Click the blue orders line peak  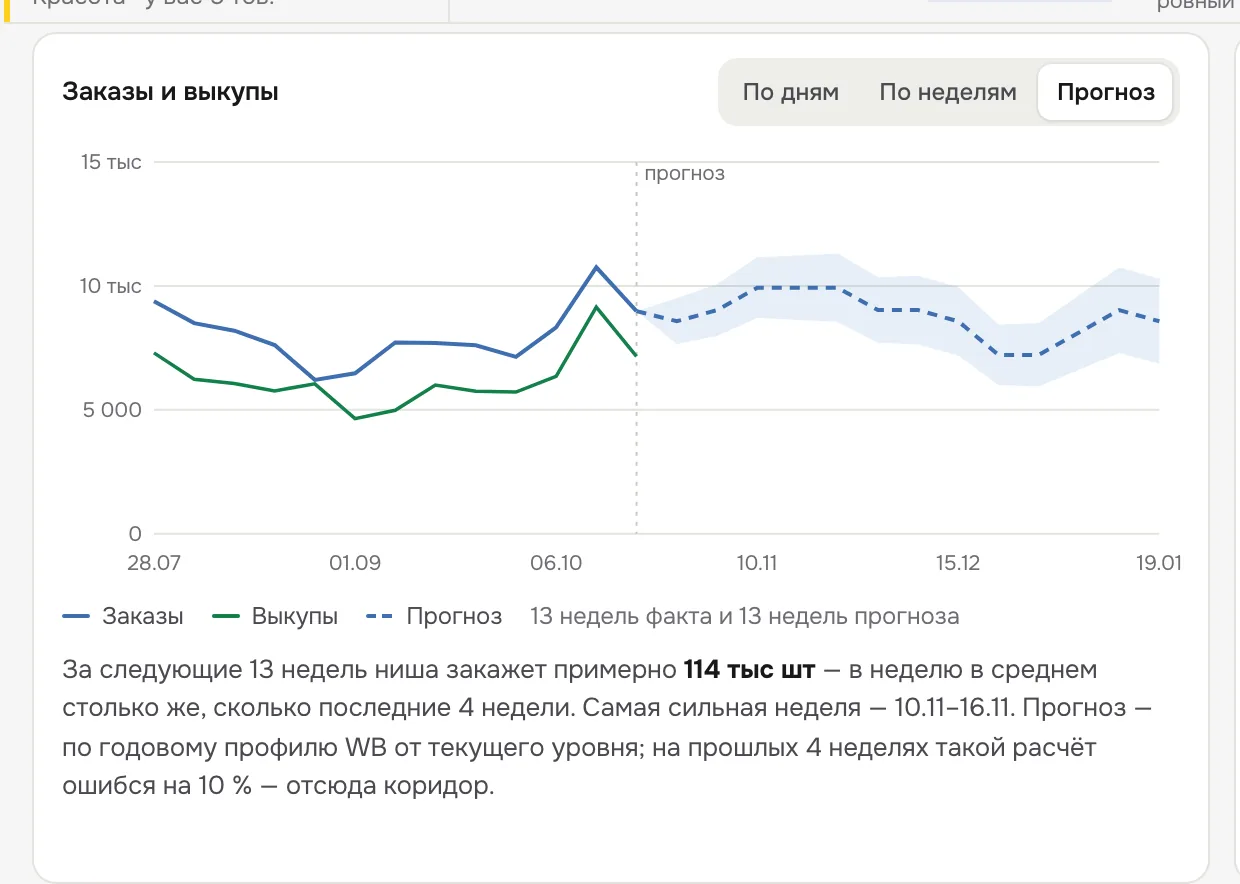(596, 267)
